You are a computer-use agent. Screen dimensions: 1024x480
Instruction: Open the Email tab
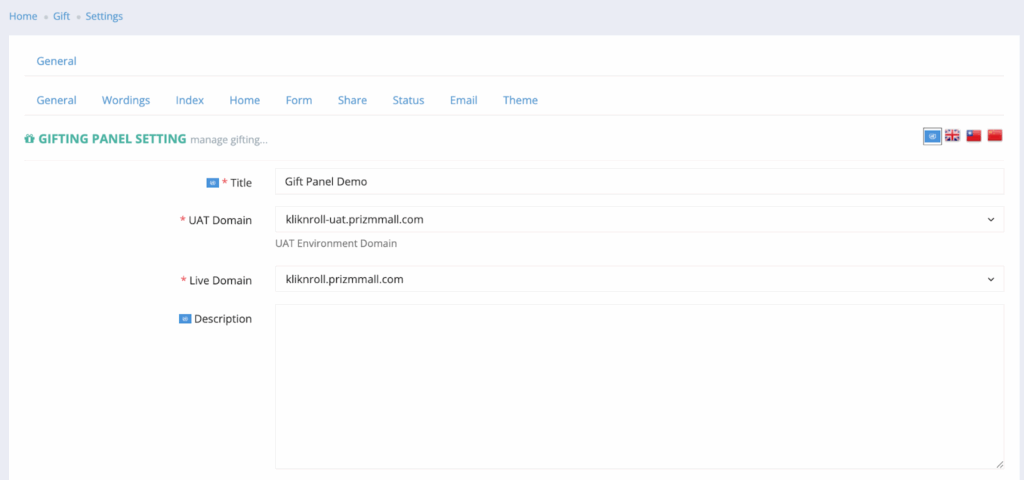(x=463, y=100)
